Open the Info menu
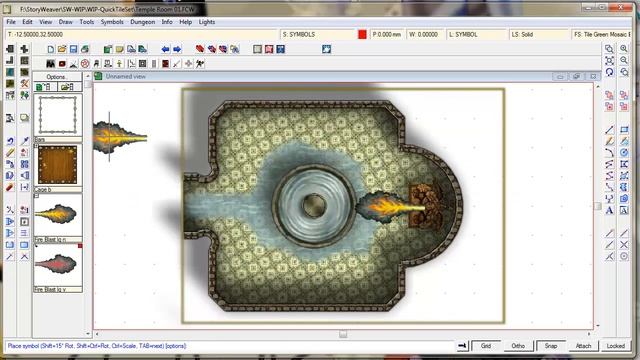The height and width of the screenshot is (360, 640). point(167,22)
